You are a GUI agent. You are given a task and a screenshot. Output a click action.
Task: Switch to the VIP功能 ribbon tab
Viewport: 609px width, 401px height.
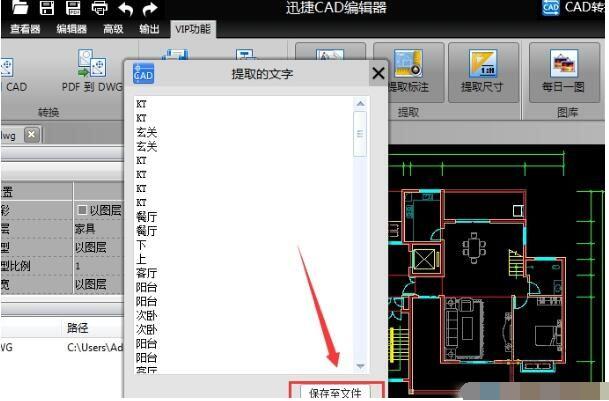(191, 29)
